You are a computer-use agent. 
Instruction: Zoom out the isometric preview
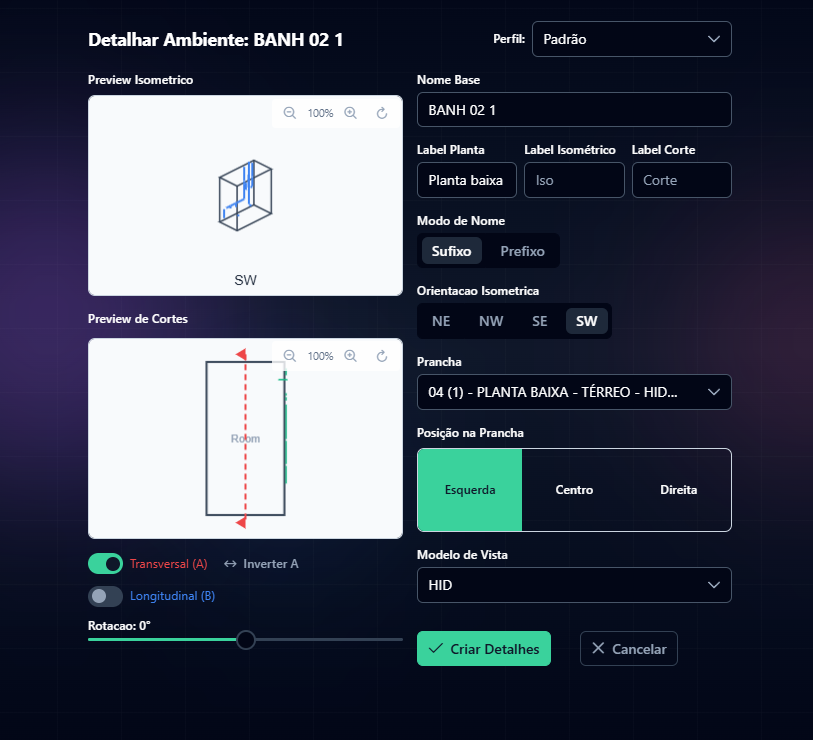[289, 113]
